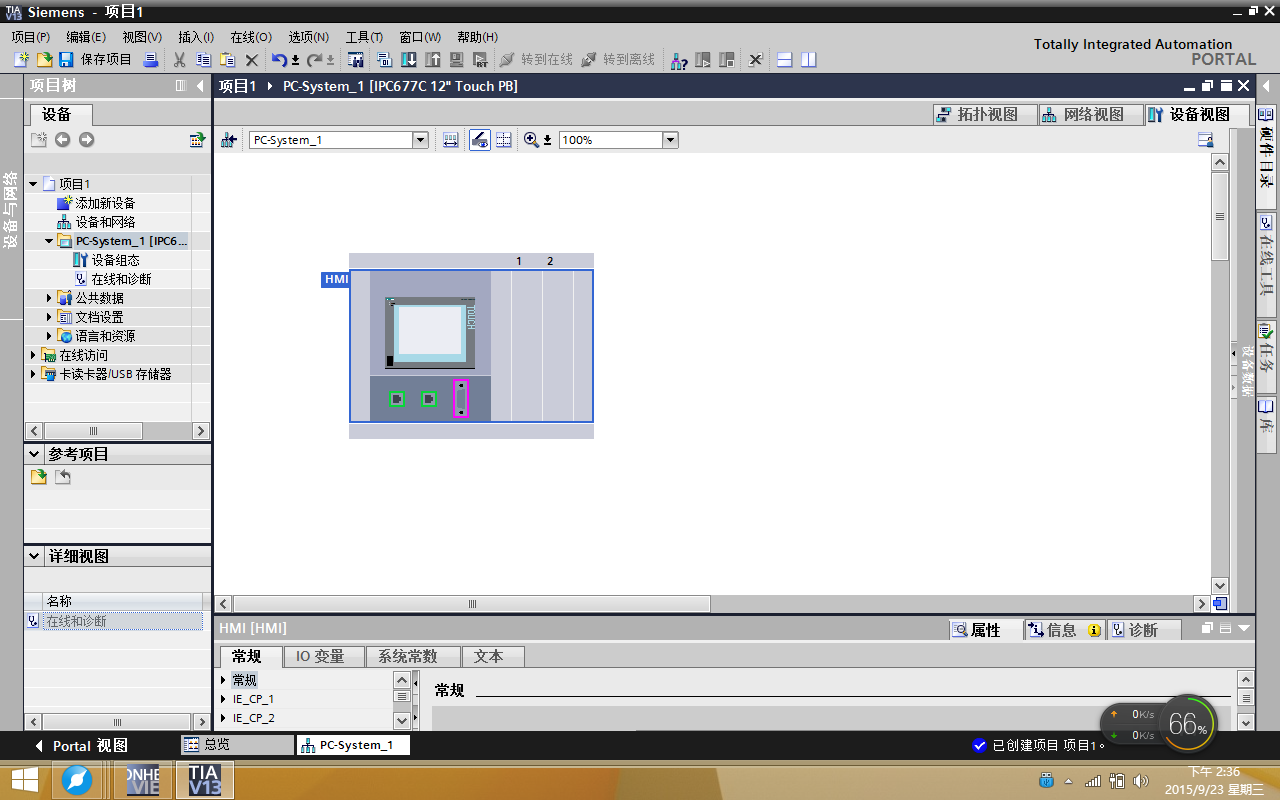The width and height of the screenshot is (1280, 800).
Task: Click the Undo arrow icon
Action: 279,60
